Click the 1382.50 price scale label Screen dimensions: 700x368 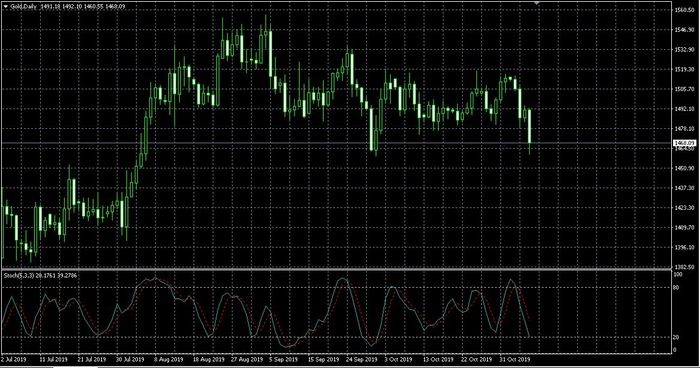coord(685,267)
